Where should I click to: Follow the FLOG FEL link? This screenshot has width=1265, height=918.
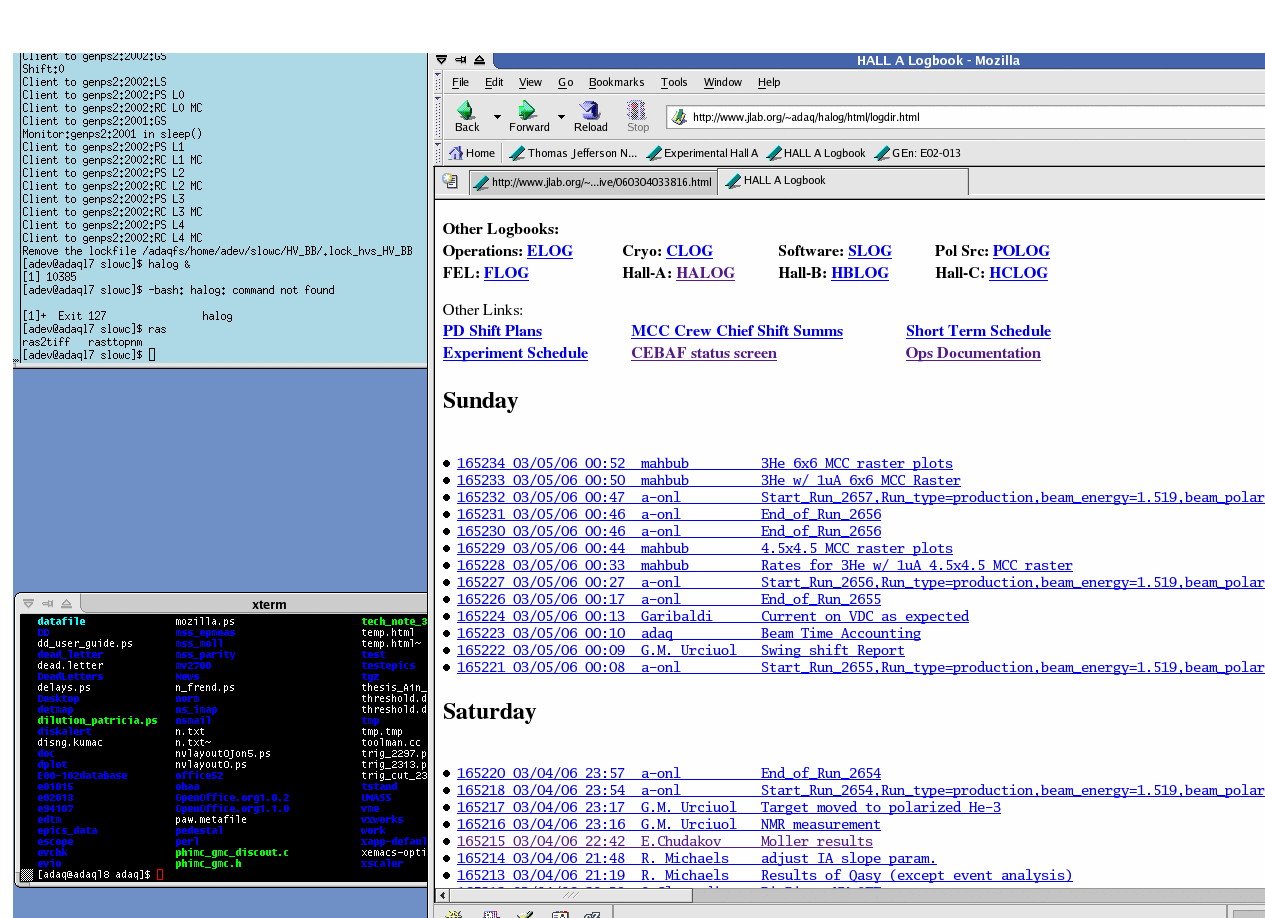tap(506, 273)
